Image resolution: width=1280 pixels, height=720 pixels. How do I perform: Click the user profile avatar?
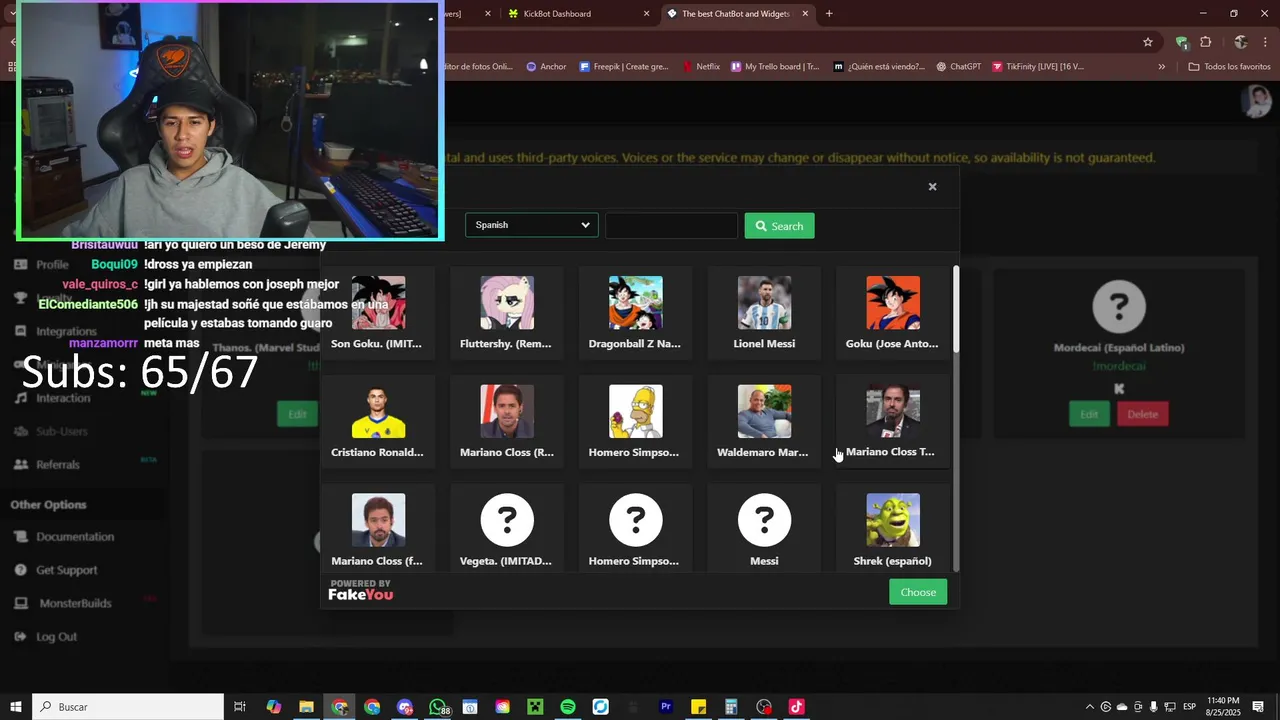[x=1256, y=101]
